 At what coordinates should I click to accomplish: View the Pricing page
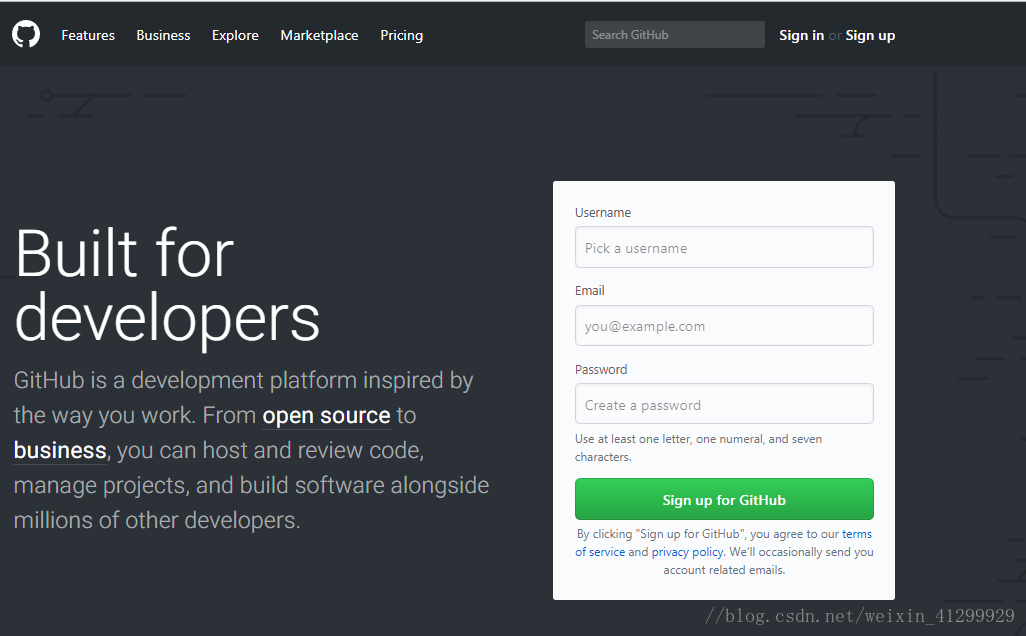click(x=402, y=35)
